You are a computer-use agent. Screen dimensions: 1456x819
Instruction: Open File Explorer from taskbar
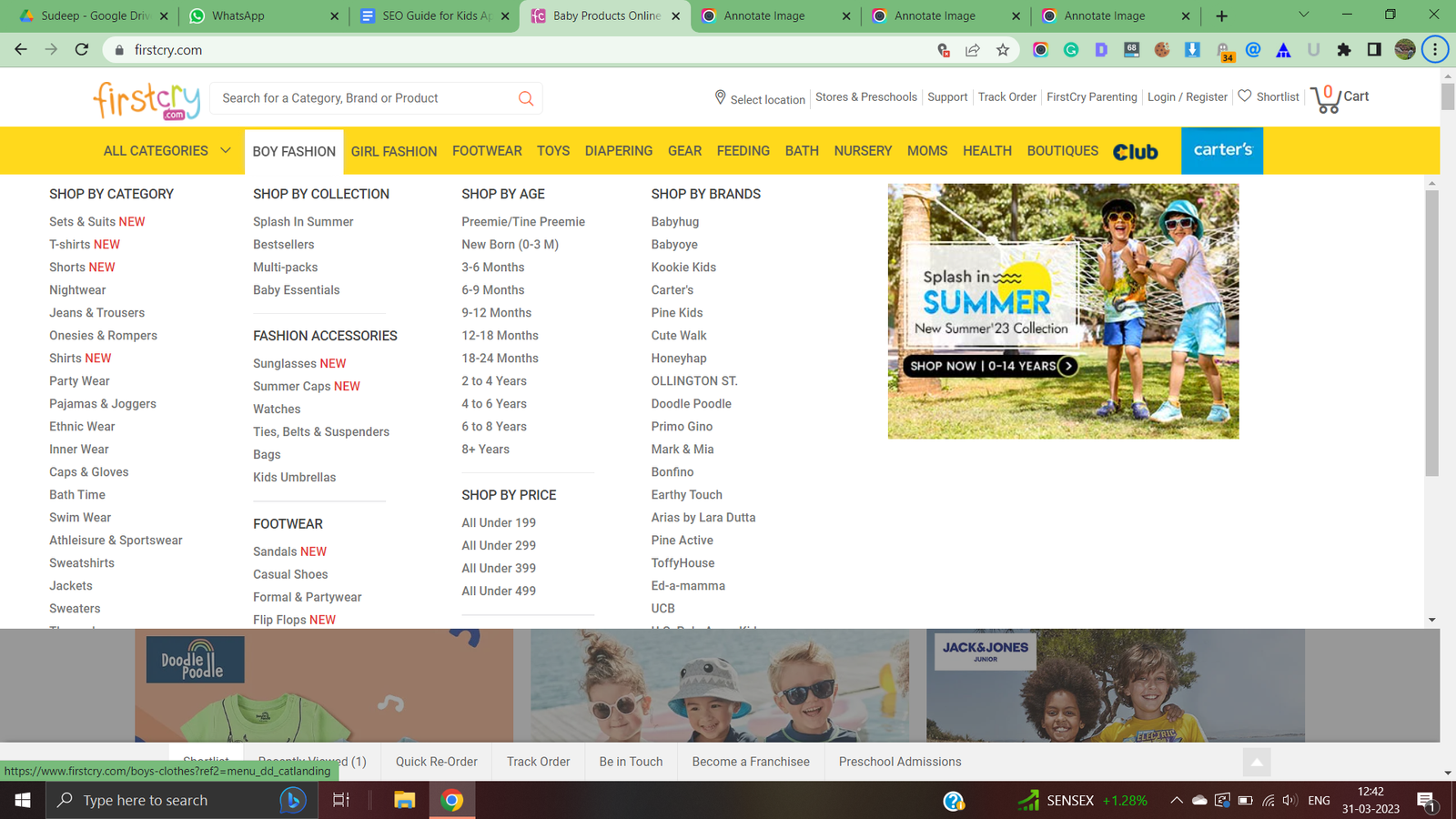tap(404, 800)
